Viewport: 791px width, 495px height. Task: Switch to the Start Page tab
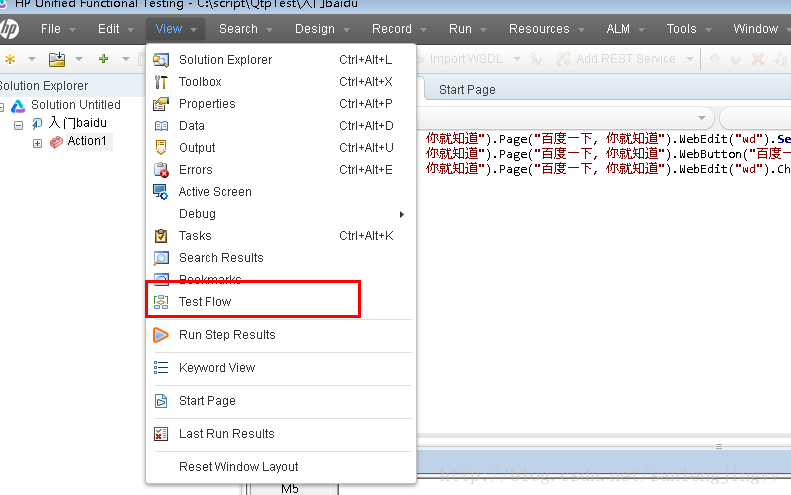[467, 90]
